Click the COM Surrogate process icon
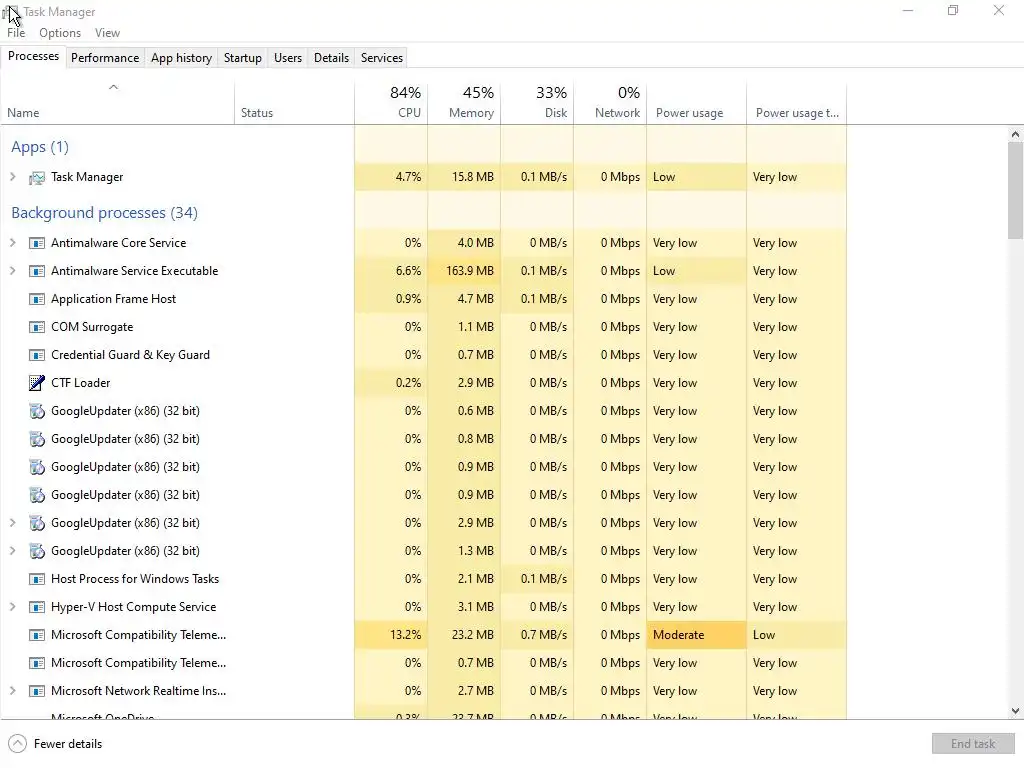1024x768 pixels. pos(37,327)
